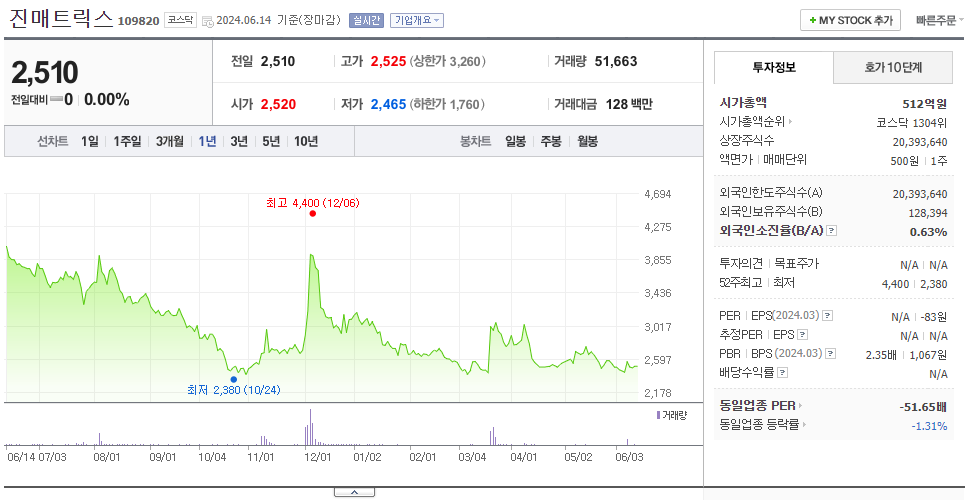The width and height of the screenshot is (968, 500).
Task: Open the 빠른주문 dropdown
Action: [x=940, y=20]
